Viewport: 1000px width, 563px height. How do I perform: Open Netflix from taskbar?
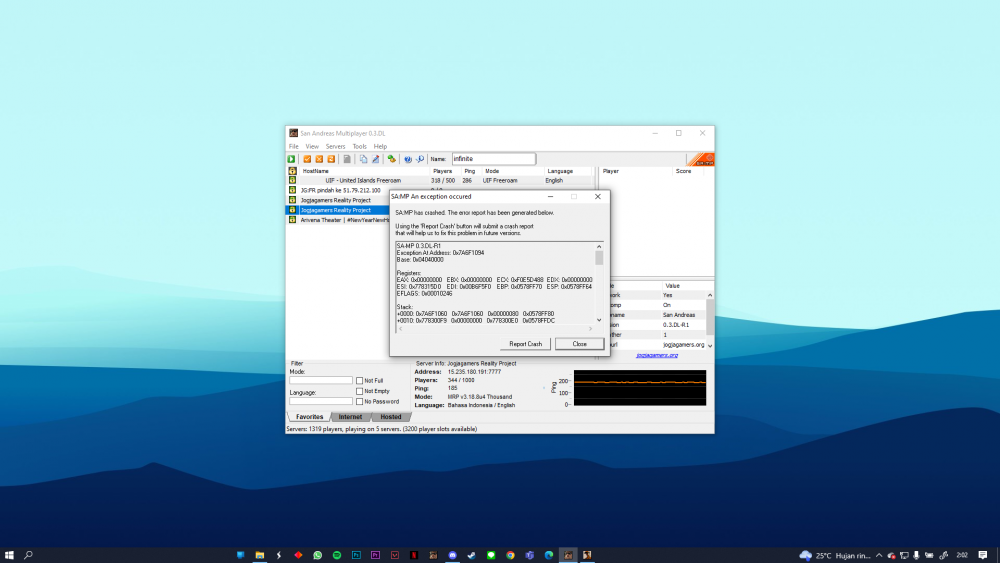point(414,555)
